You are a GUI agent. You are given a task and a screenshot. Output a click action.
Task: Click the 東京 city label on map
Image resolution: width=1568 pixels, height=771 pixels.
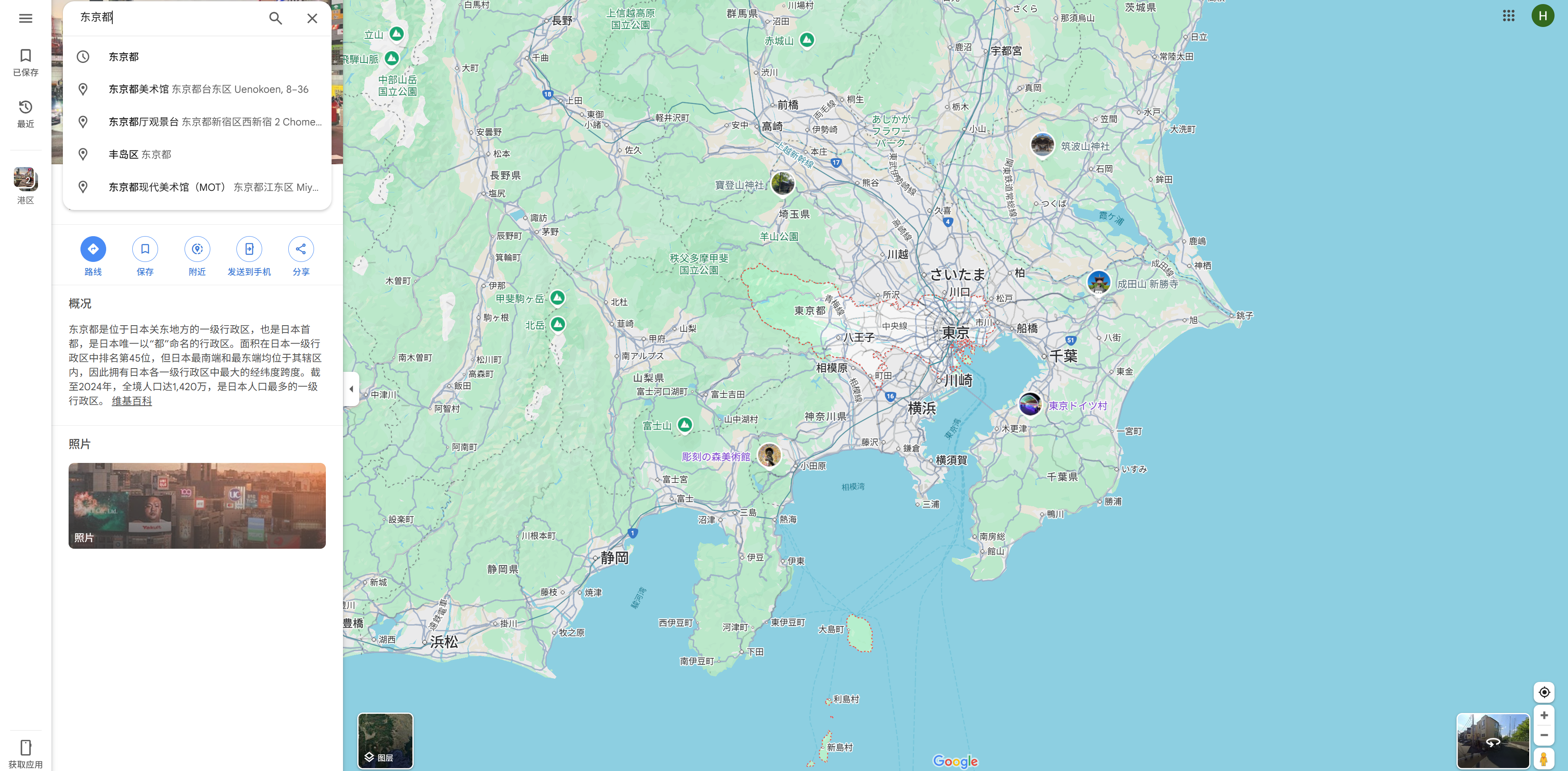click(x=955, y=333)
